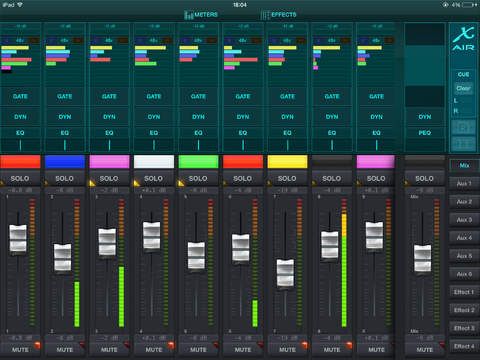Open GATE settings for channel 4
The image size is (480, 360).
[x=154, y=96]
